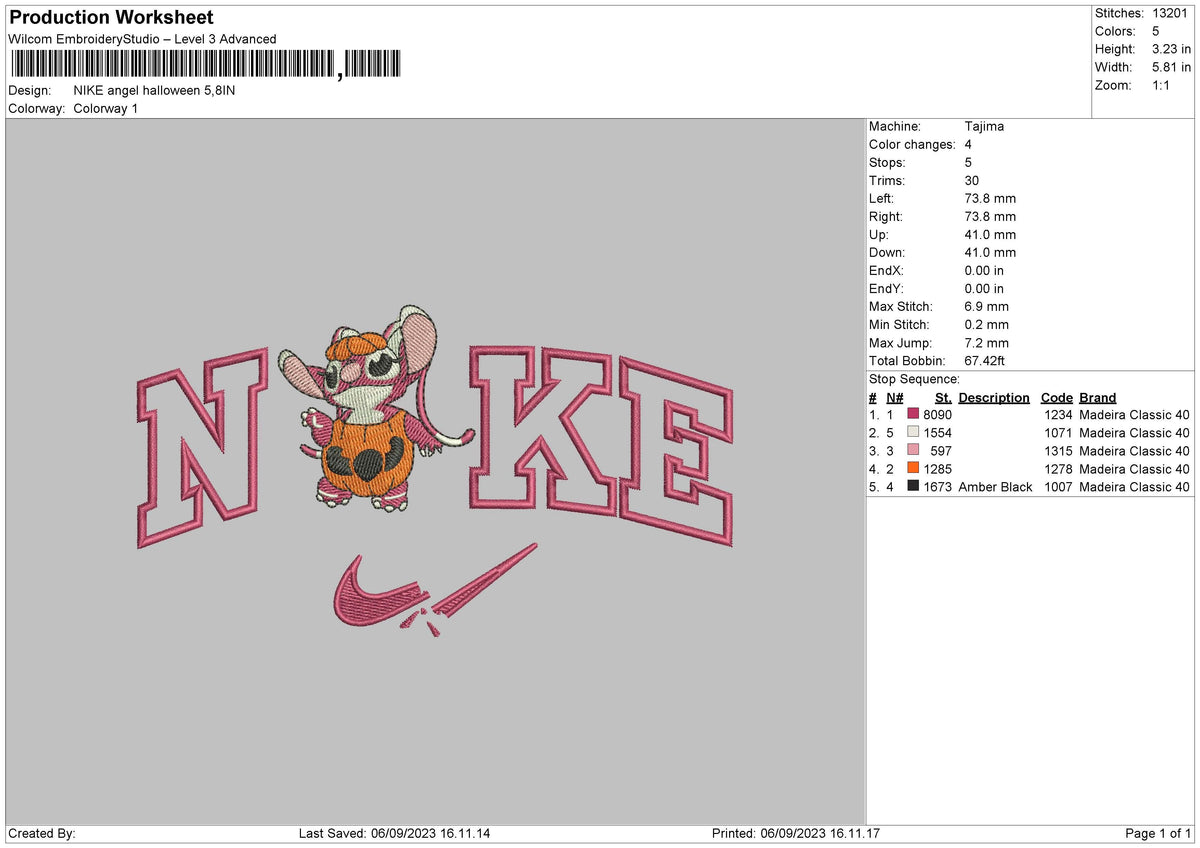Click the Total Bobbin value 67.42ft
The width and height of the screenshot is (1200, 848).
987,360
